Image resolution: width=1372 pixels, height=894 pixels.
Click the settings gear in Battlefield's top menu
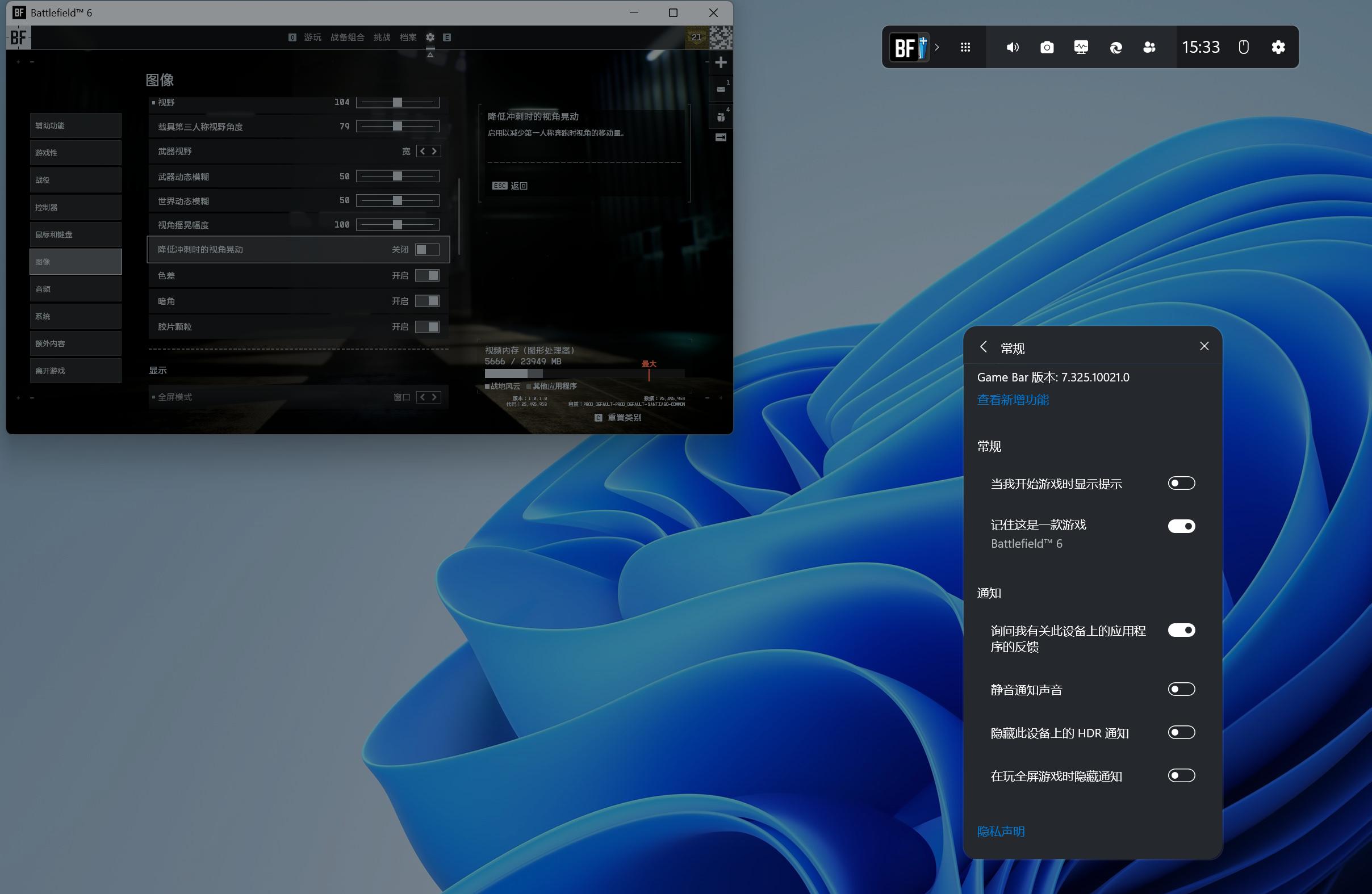(430, 37)
